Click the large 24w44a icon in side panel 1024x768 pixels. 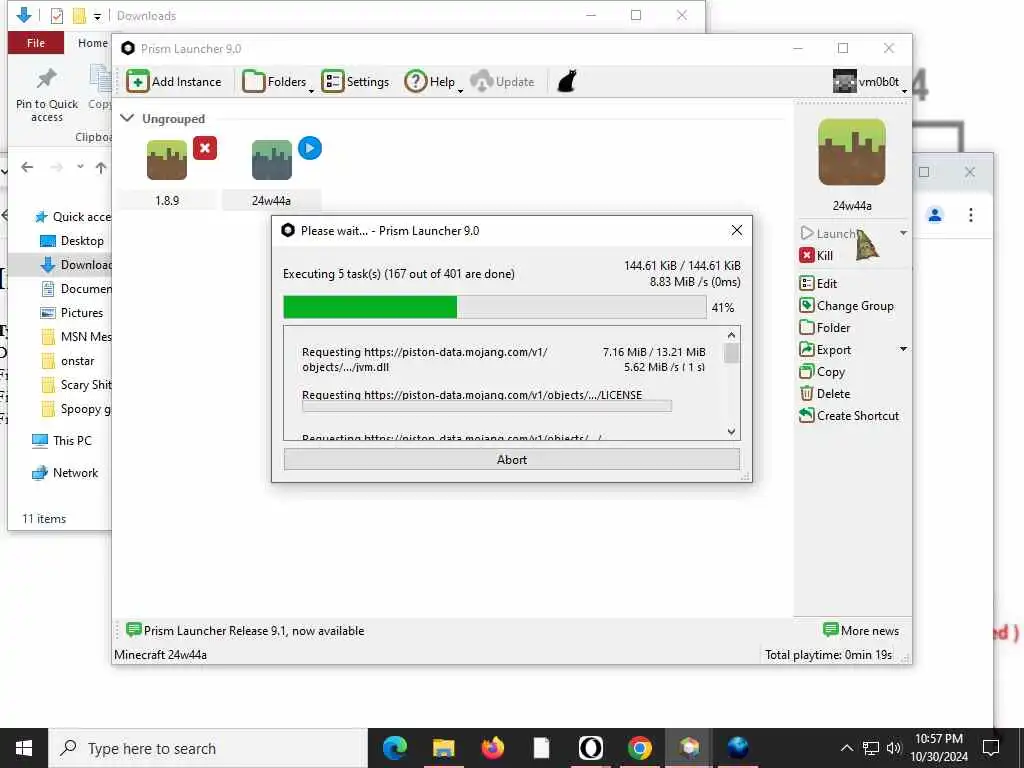pos(852,152)
